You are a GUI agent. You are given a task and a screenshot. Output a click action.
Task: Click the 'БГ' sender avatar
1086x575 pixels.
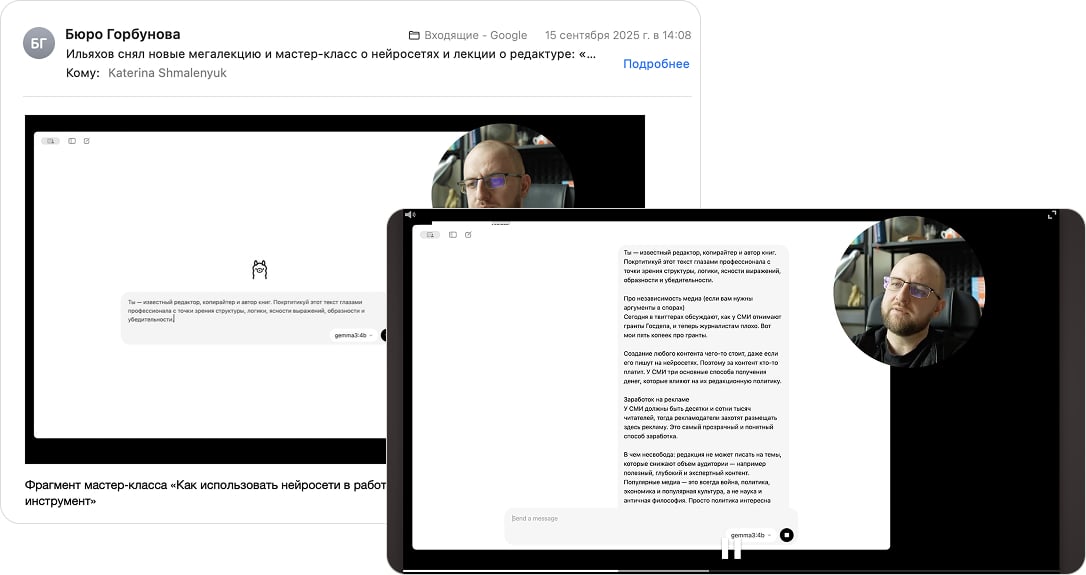[x=39, y=43]
